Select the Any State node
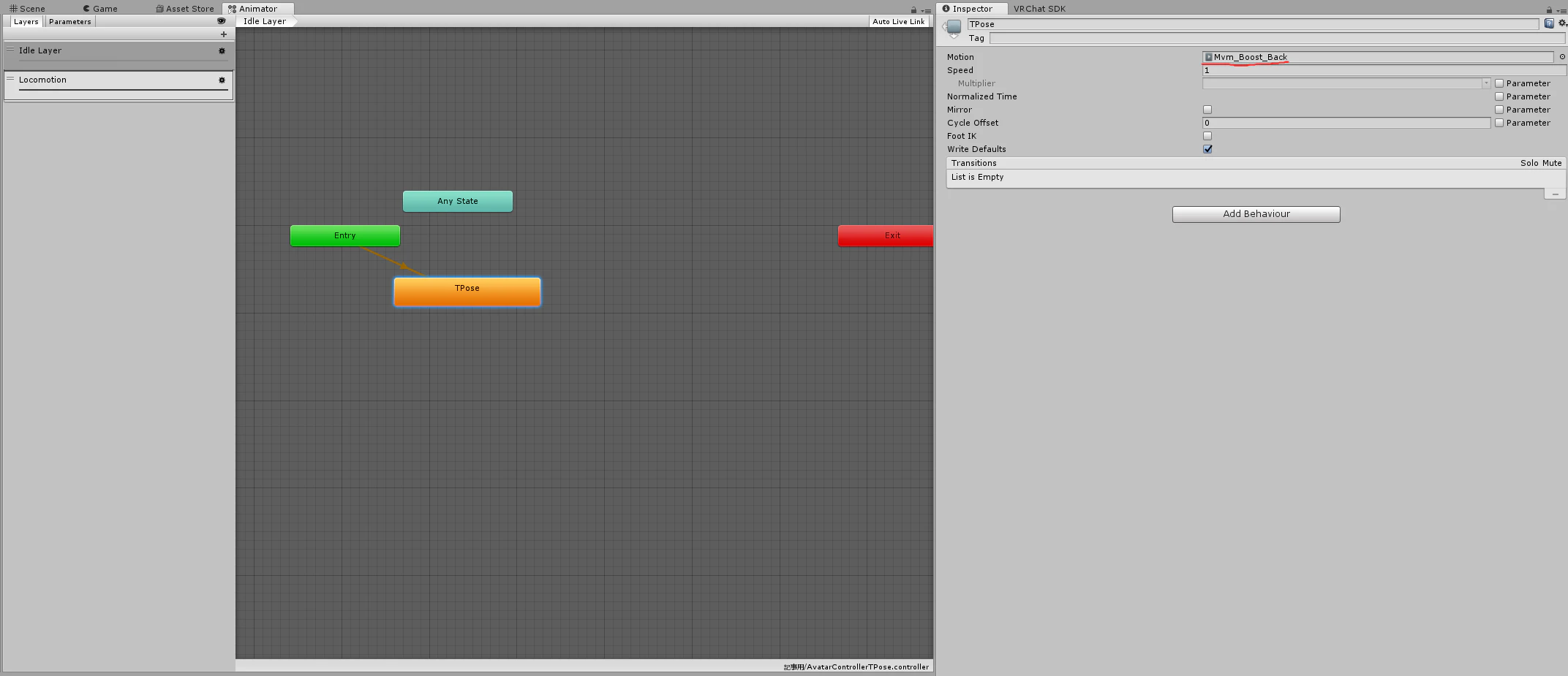 (x=458, y=202)
